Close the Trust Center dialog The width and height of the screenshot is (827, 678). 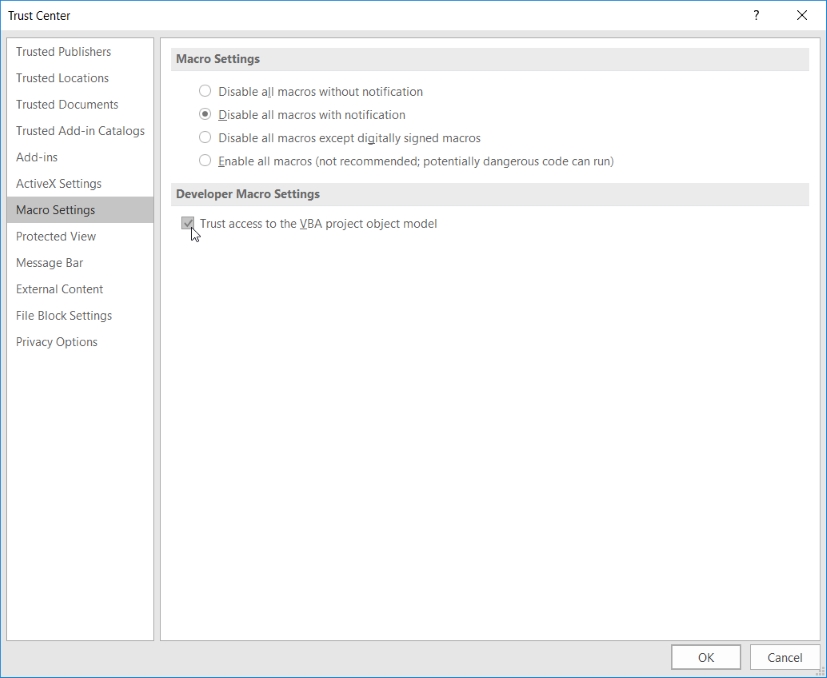[x=802, y=15]
